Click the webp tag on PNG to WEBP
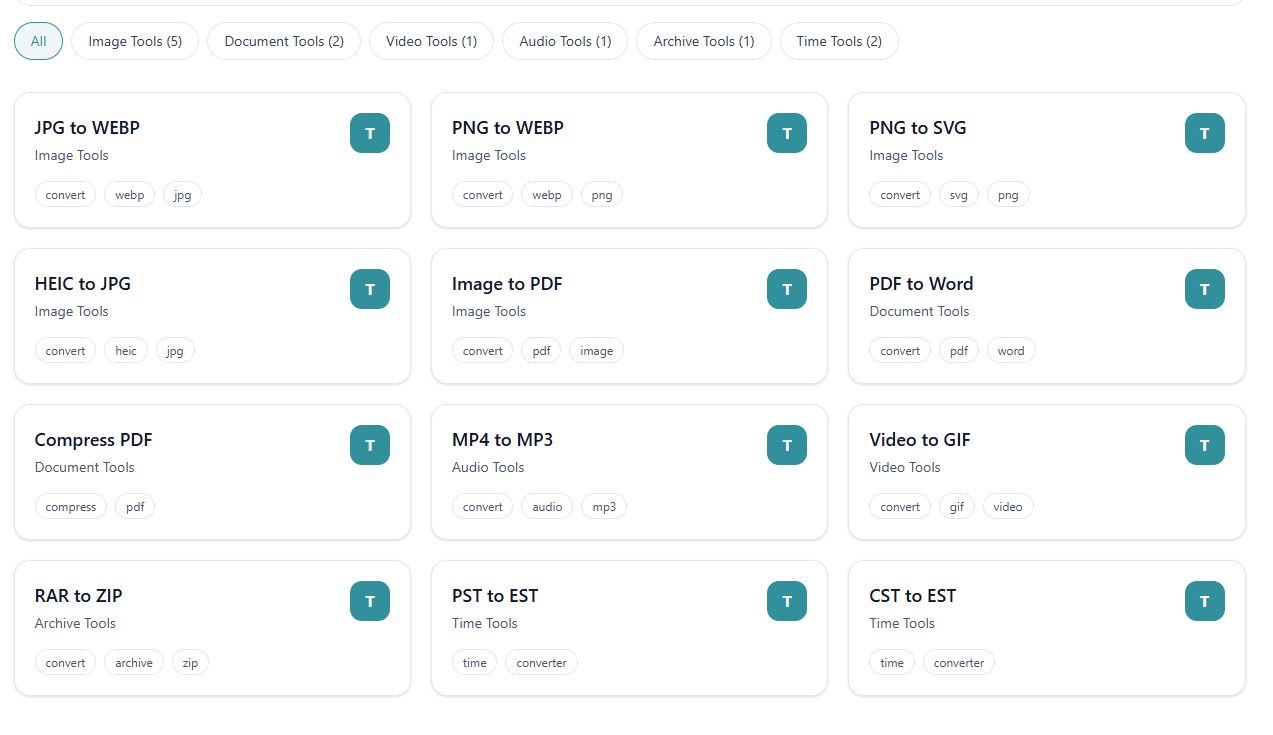 pos(546,194)
